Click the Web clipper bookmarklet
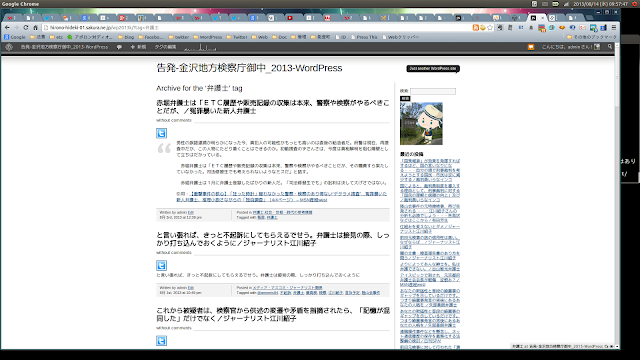Image resolution: width=640 pixels, height=360 pixels. point(400,37)
